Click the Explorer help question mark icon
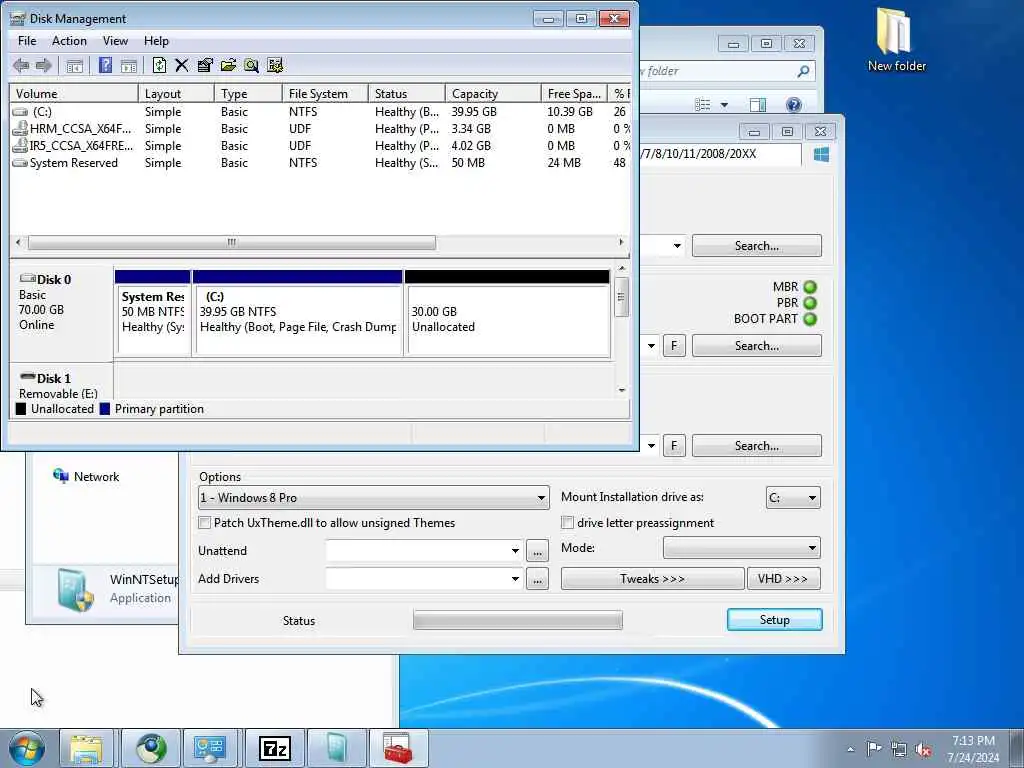 pos(793,104)
